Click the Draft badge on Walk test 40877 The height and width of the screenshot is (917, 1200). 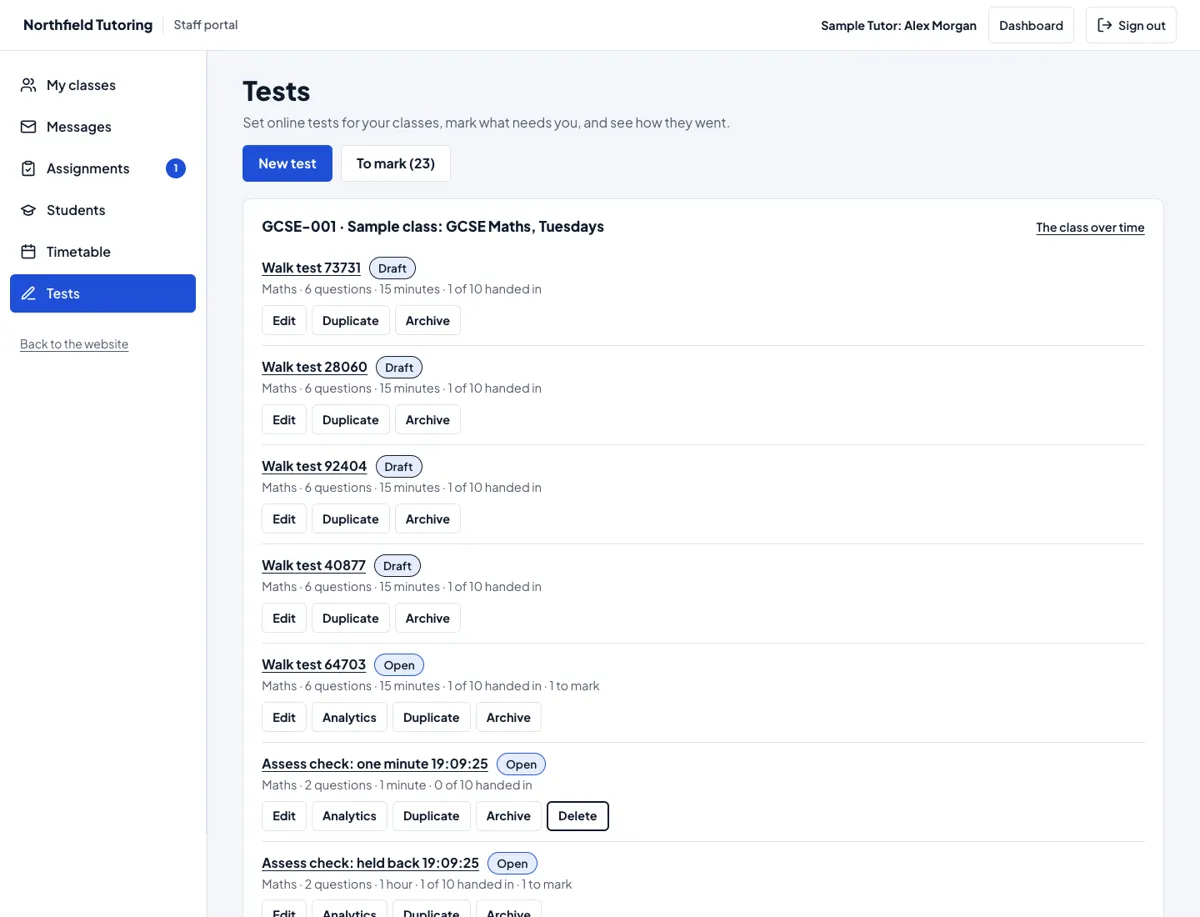point(397,566)
